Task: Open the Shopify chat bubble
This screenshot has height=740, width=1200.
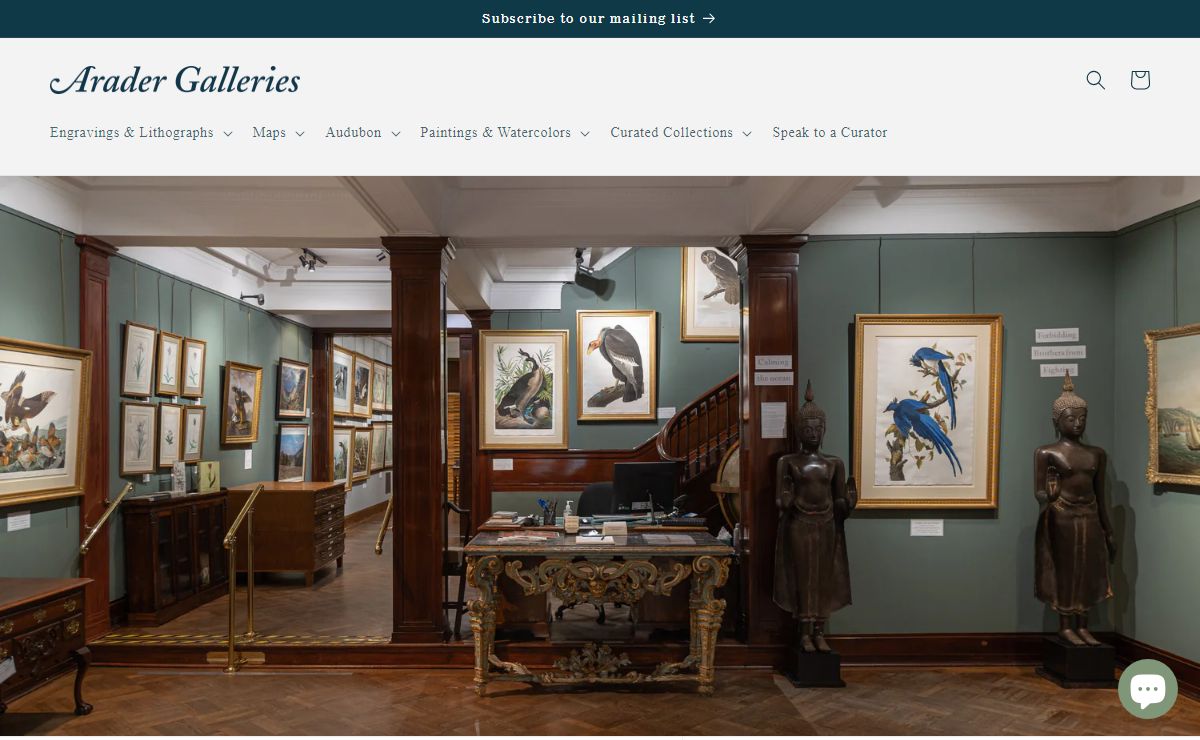Action: [x=1148, y=689]
